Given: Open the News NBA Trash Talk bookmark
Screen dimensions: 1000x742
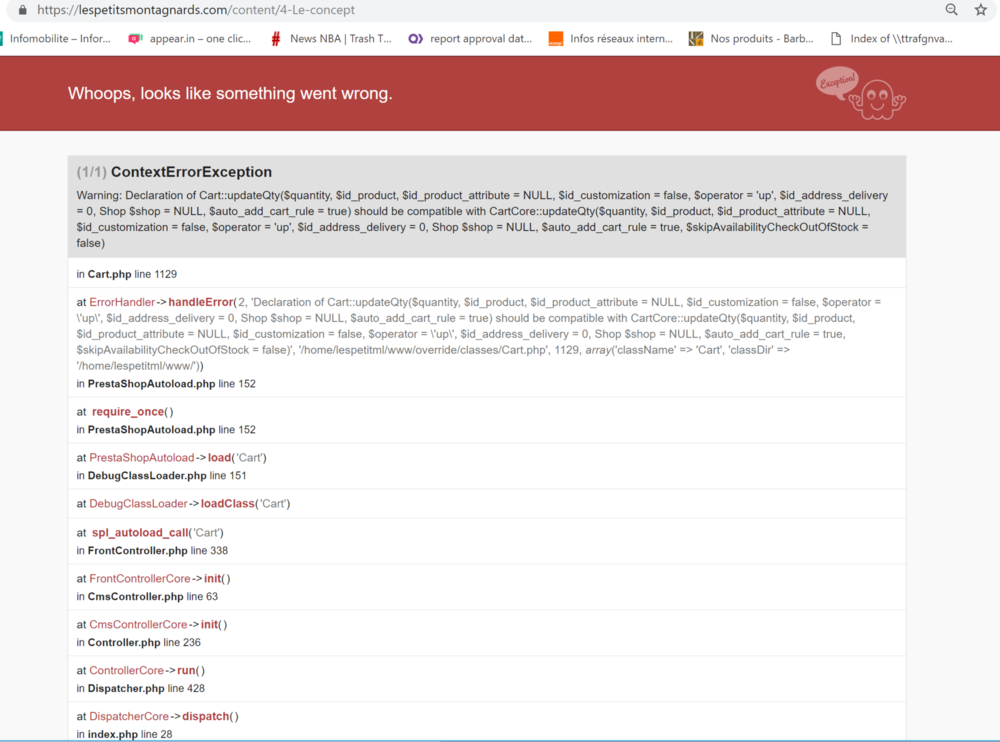Looking at the screenshot, I should 332,38.
